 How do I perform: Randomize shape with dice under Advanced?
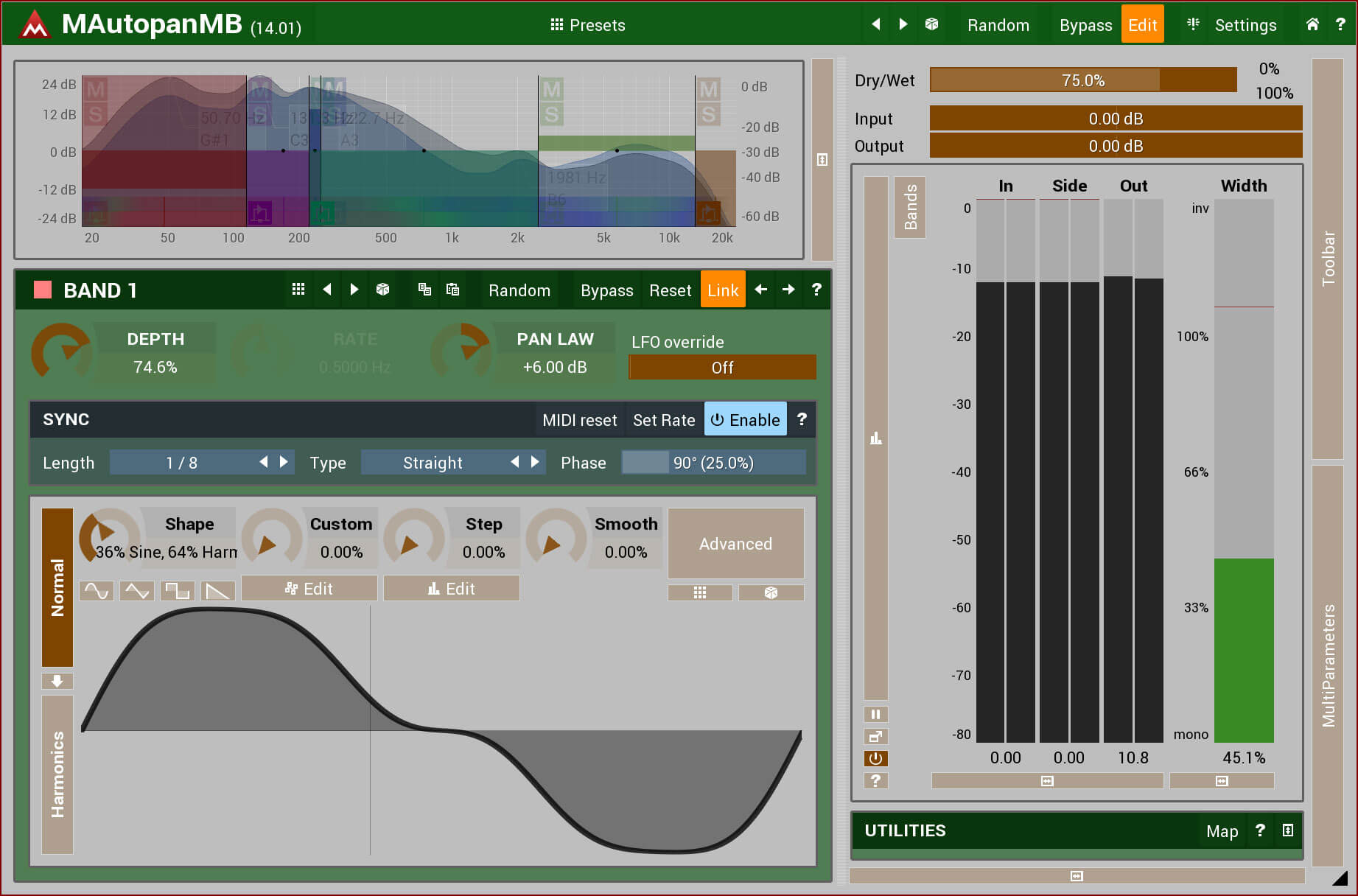pos(771,592)
